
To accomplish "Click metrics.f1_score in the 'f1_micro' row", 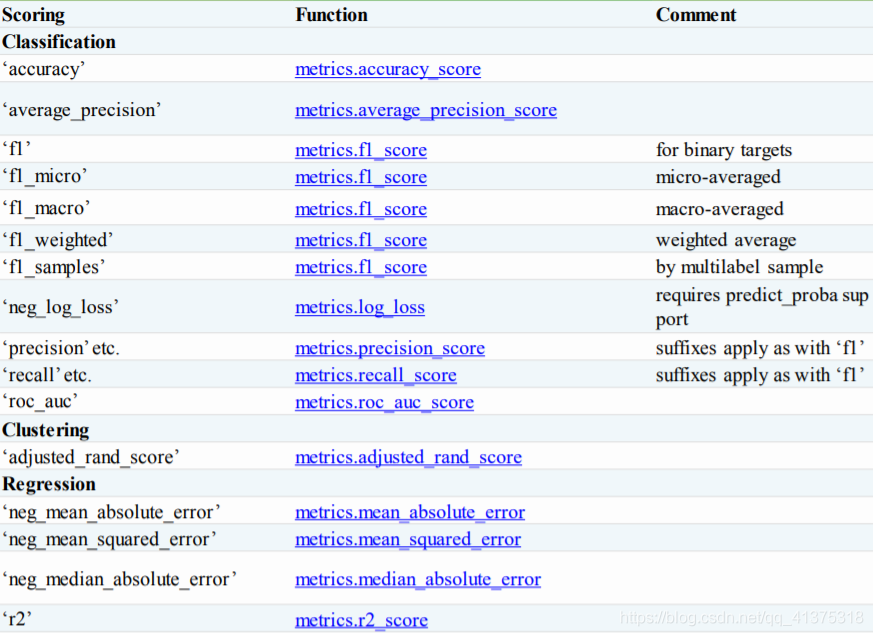I will (x=361, y=178).
